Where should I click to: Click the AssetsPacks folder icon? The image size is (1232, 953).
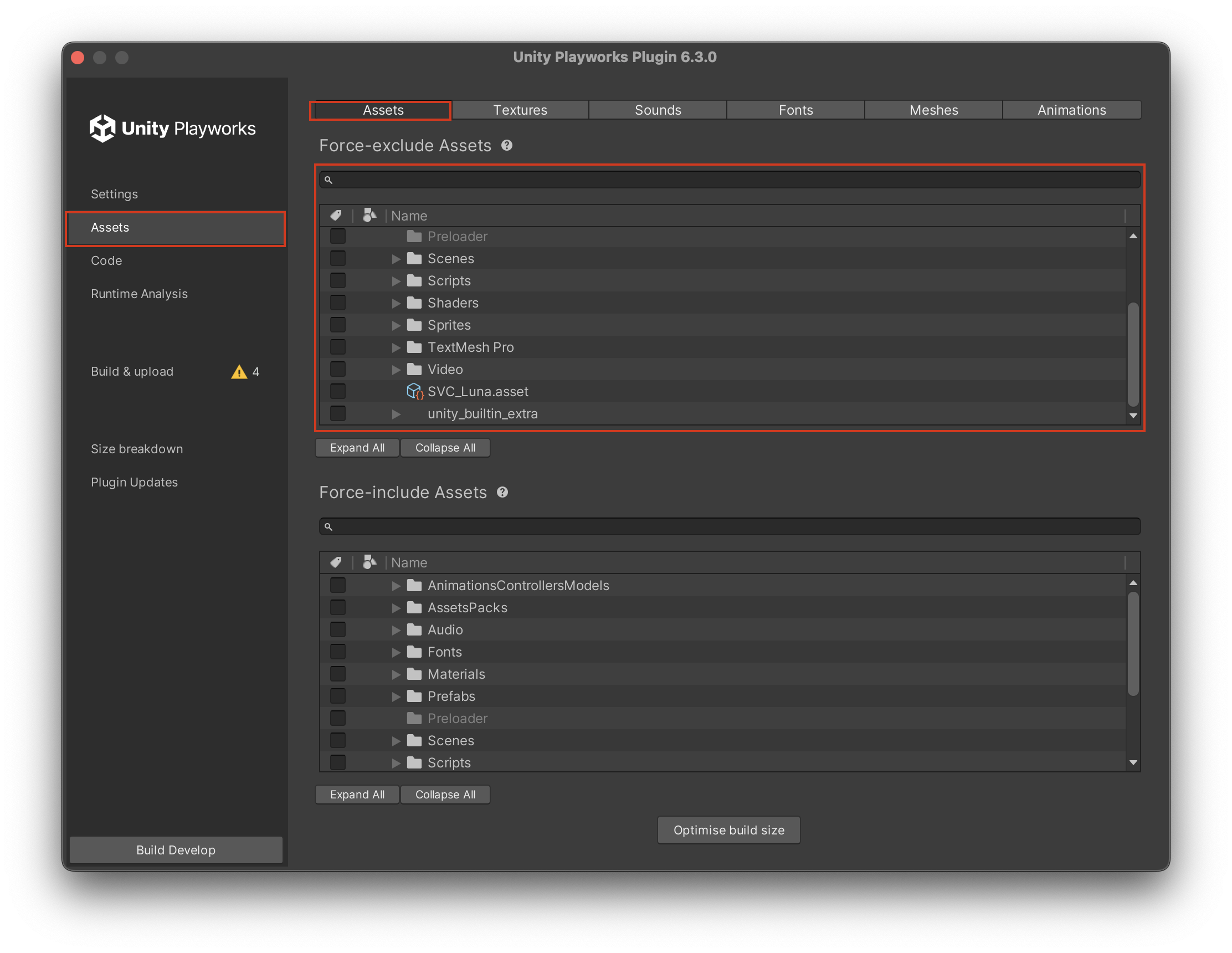click(x=414, y=607)
